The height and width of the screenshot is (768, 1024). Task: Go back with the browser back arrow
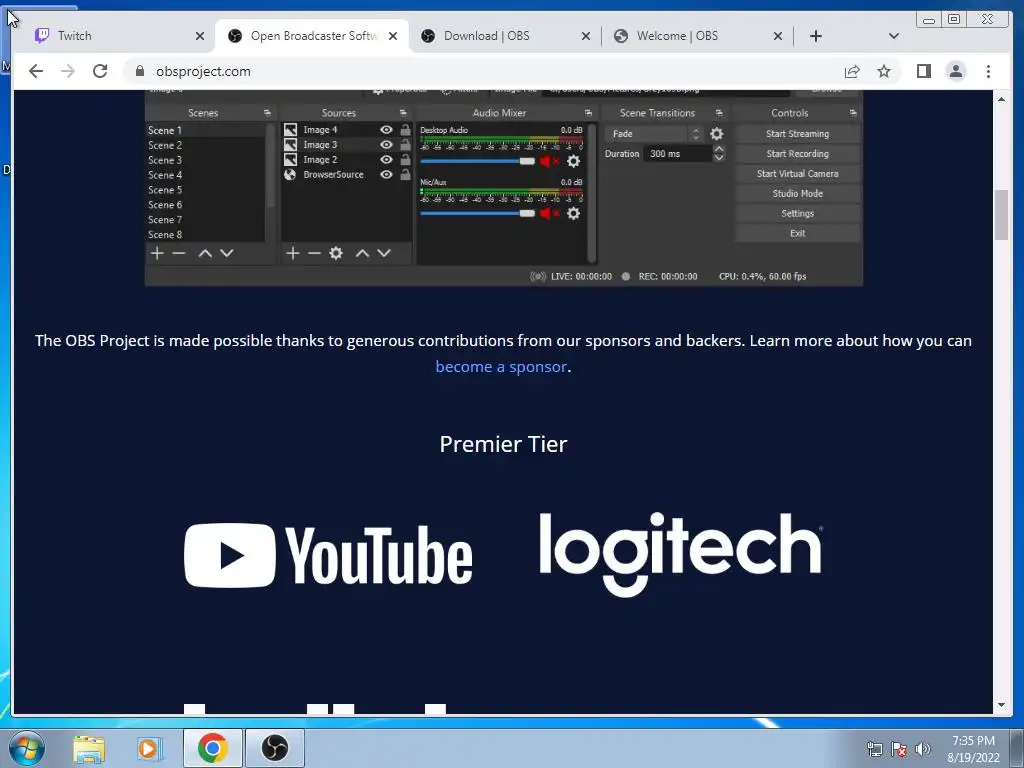click(x=36, y=71)
